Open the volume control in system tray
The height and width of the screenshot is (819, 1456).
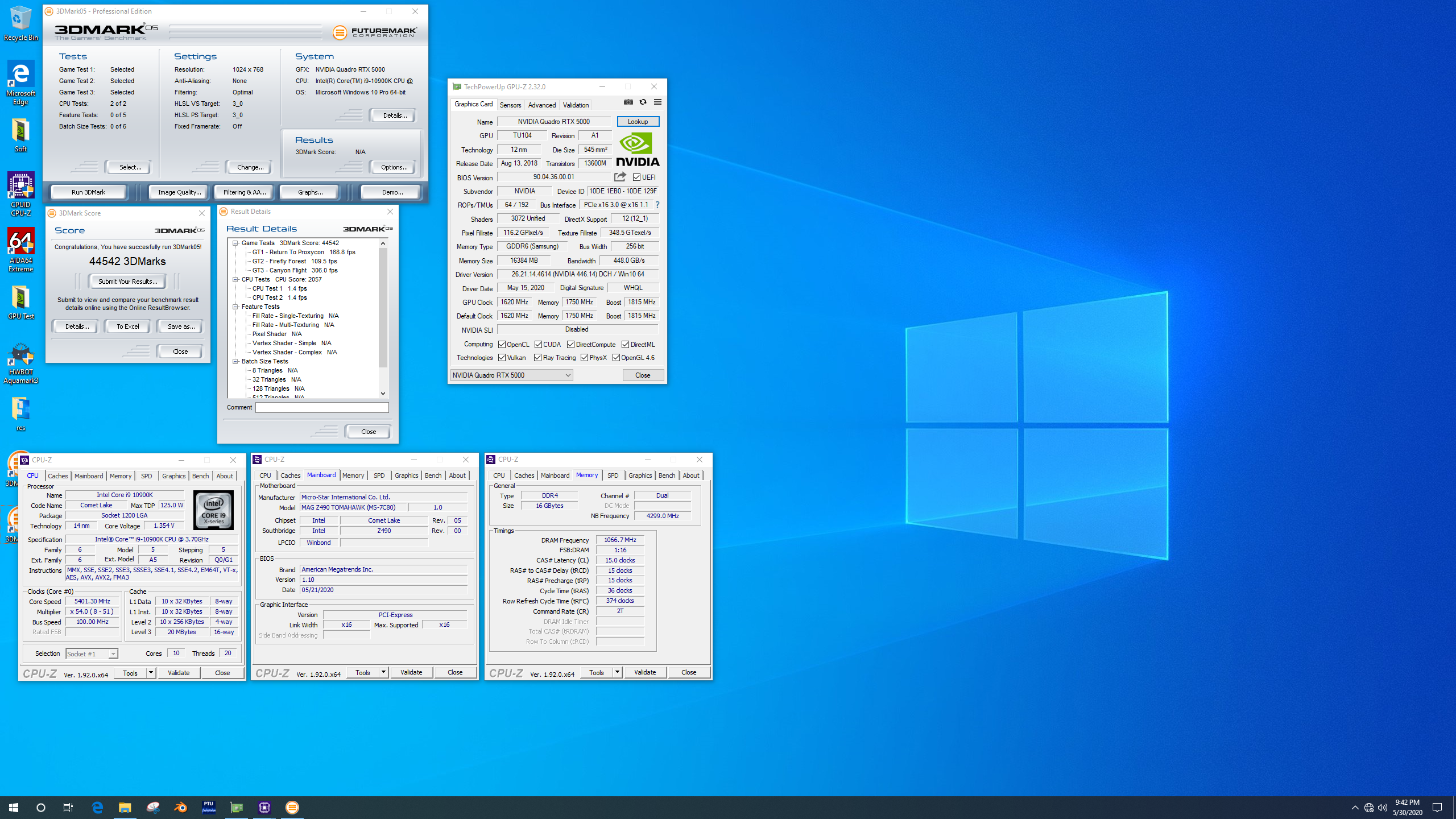pyautogui.click(x=1382, y=808)
